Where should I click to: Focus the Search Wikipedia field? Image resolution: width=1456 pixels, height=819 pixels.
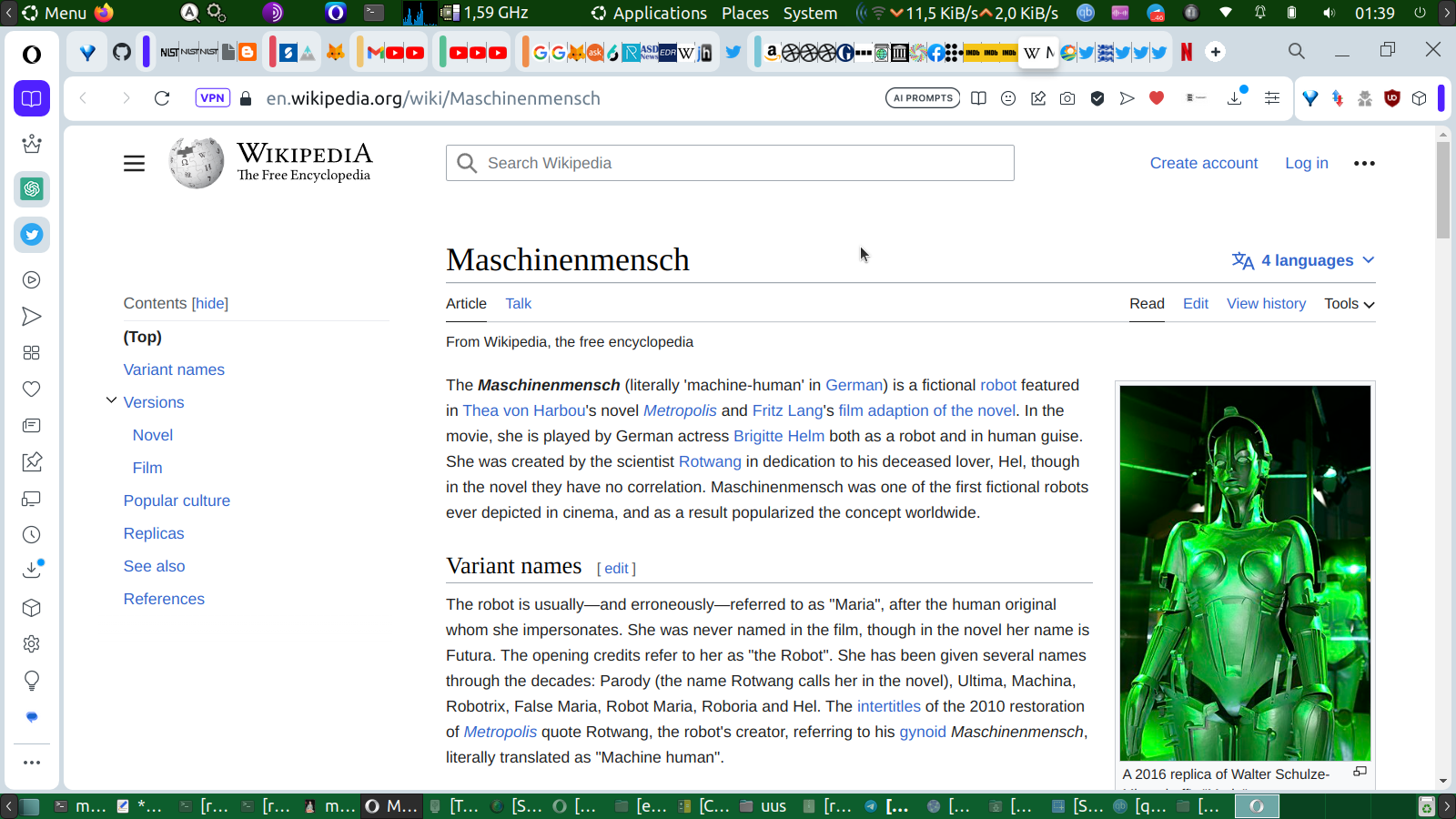[730, 163]
